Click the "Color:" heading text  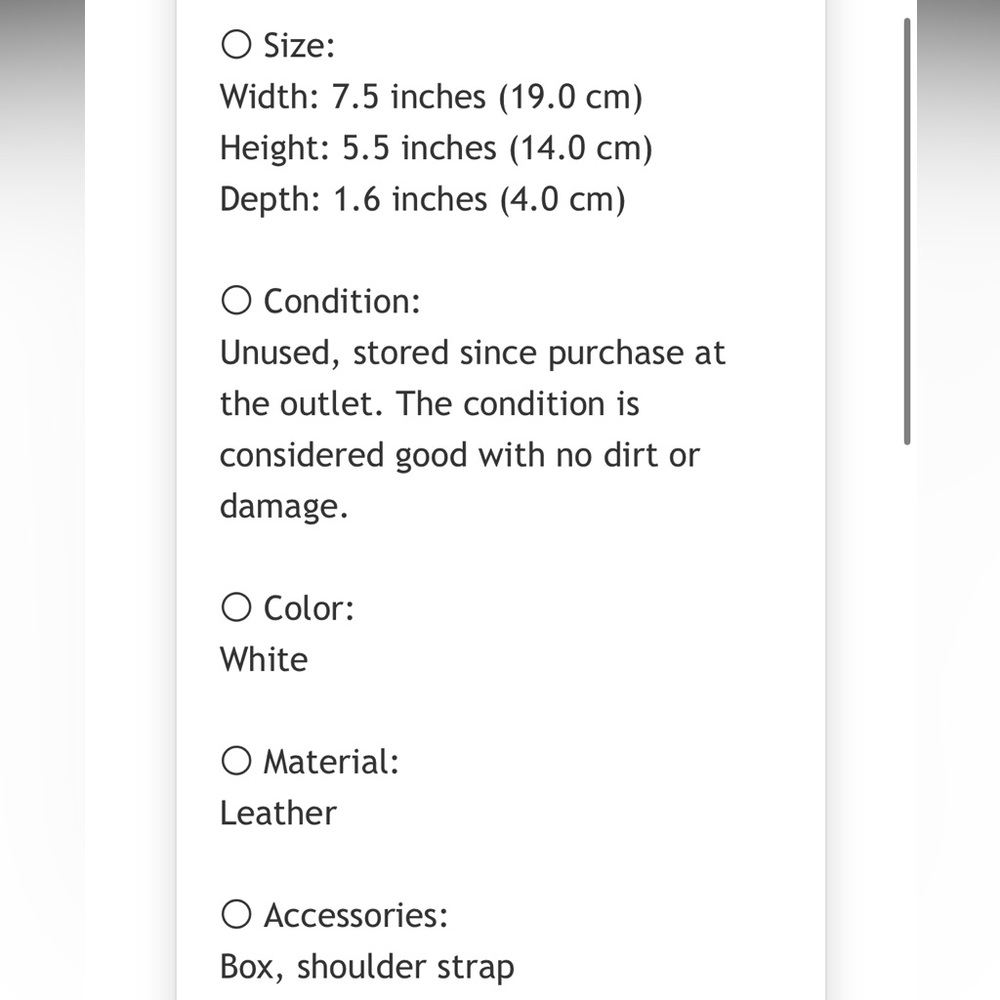[308, 607]
